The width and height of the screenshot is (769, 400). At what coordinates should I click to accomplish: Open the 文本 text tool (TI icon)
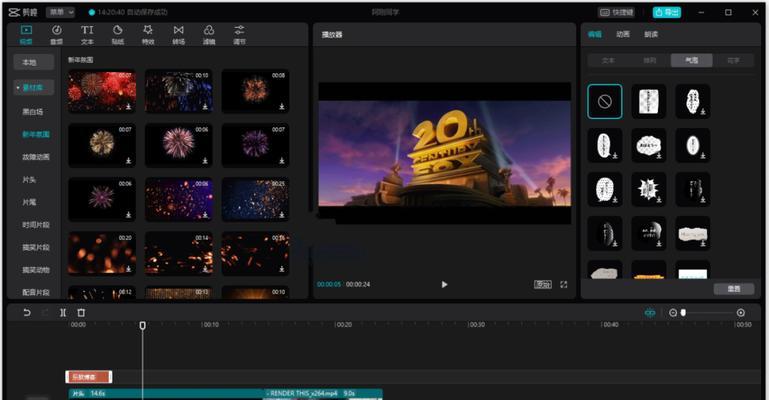(x=87, y=34)
